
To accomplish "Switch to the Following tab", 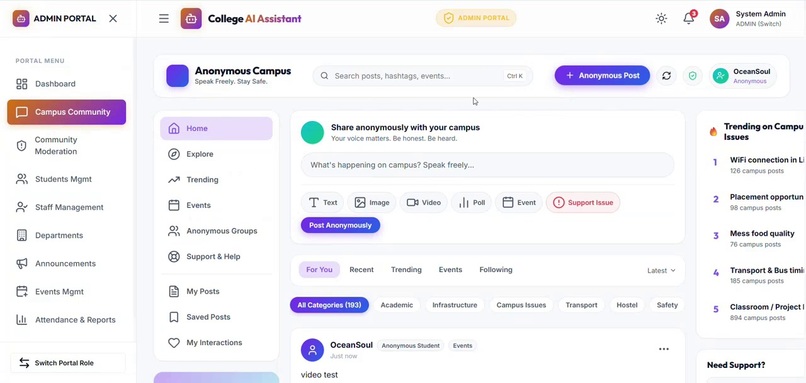I will 496,269.
